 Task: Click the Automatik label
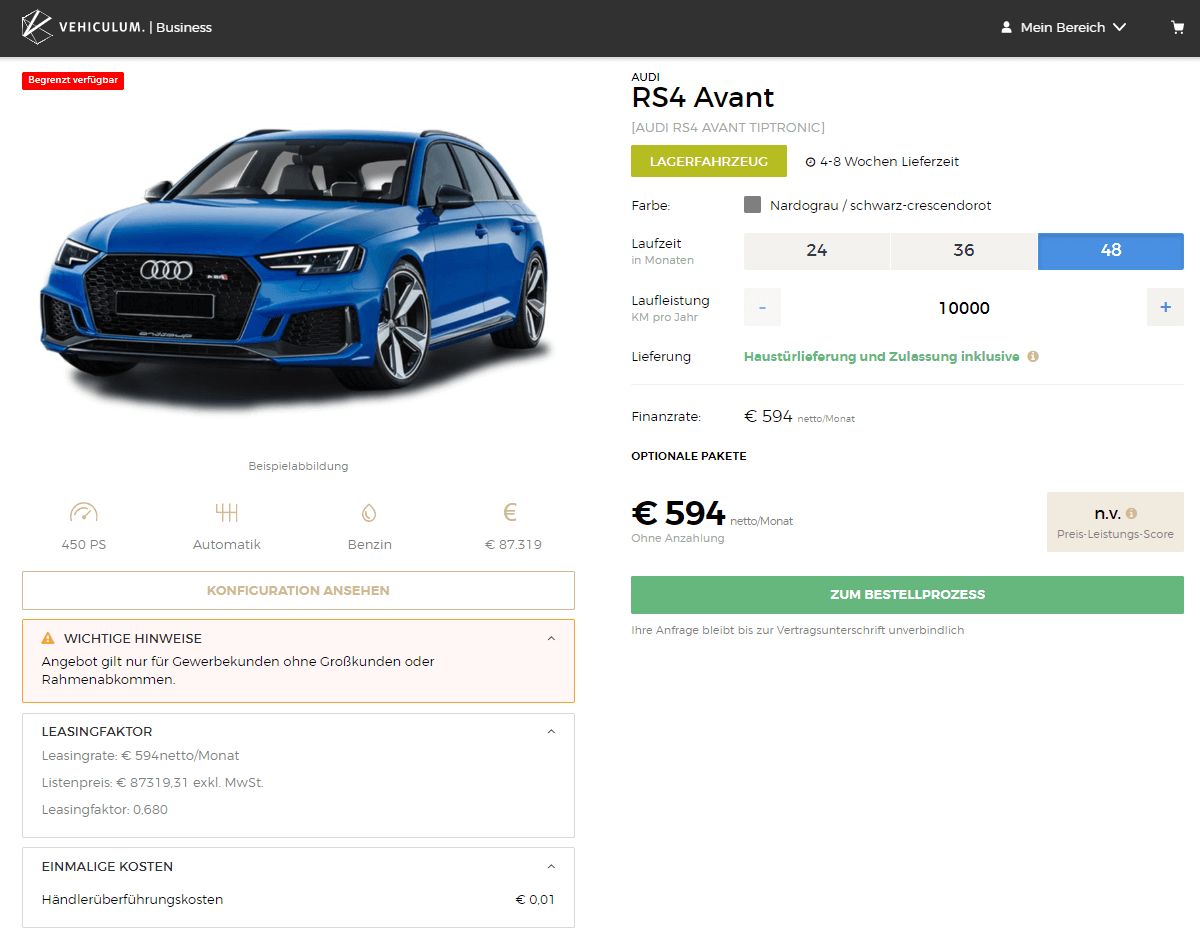point(227,545)
